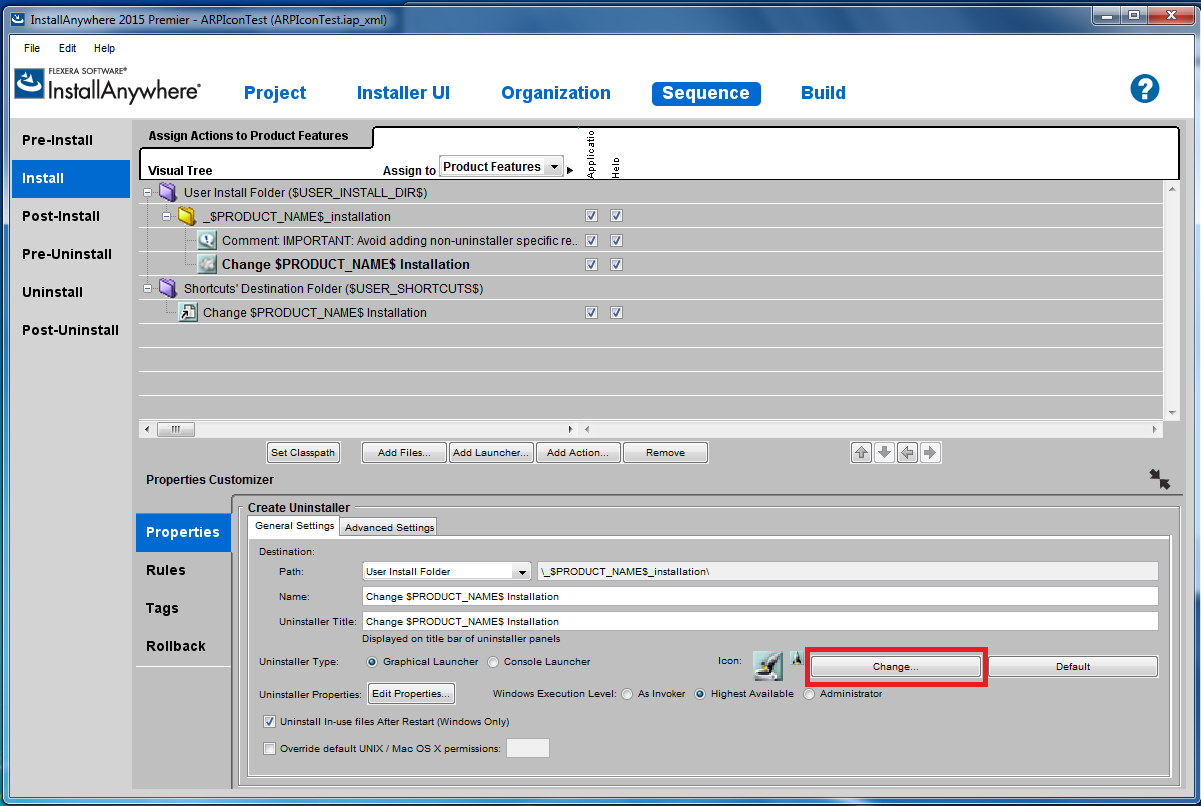Click the uninstaller icon preview image
The height and width of the screenshot is (806, 1201).
767,665
